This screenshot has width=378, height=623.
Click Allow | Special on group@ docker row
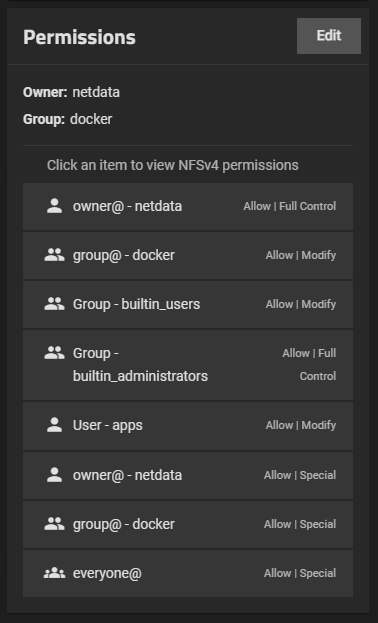tap(300, 524)
